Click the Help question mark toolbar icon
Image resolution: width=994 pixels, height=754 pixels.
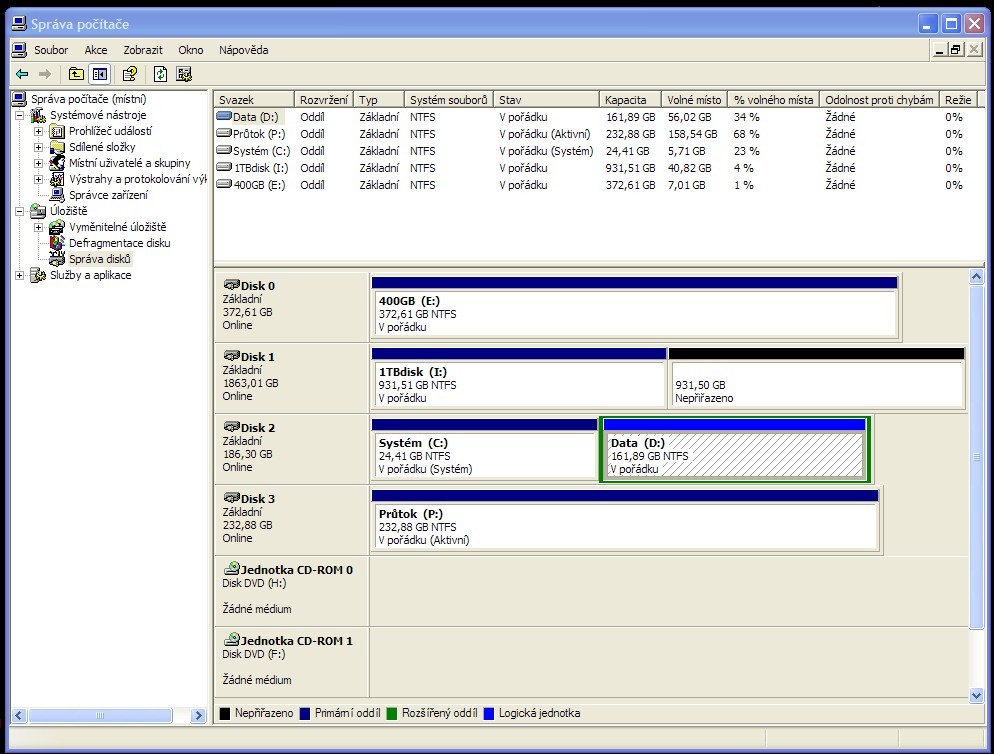click(x=129, y=74)
